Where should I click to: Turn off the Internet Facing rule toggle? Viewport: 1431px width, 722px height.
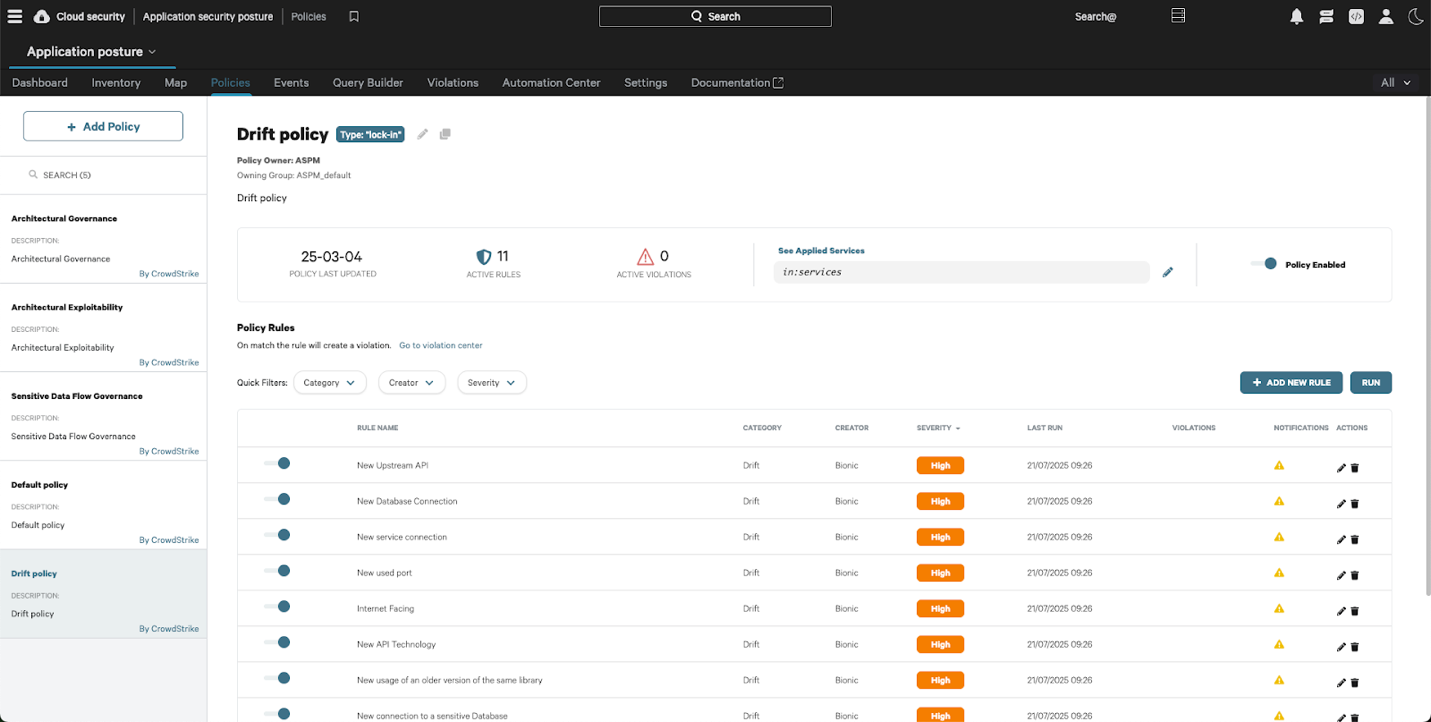pyautogui.click(x=277, y=606)
